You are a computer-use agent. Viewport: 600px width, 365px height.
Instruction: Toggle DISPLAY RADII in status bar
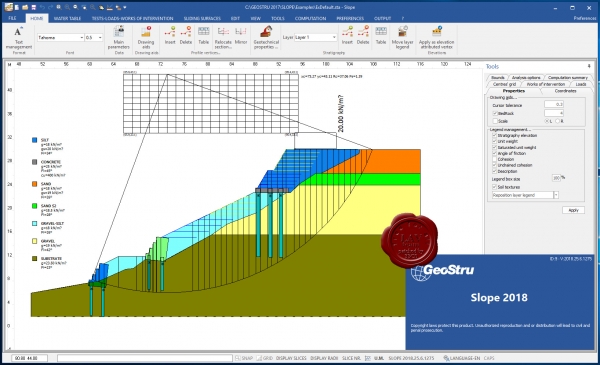[324, 358]
